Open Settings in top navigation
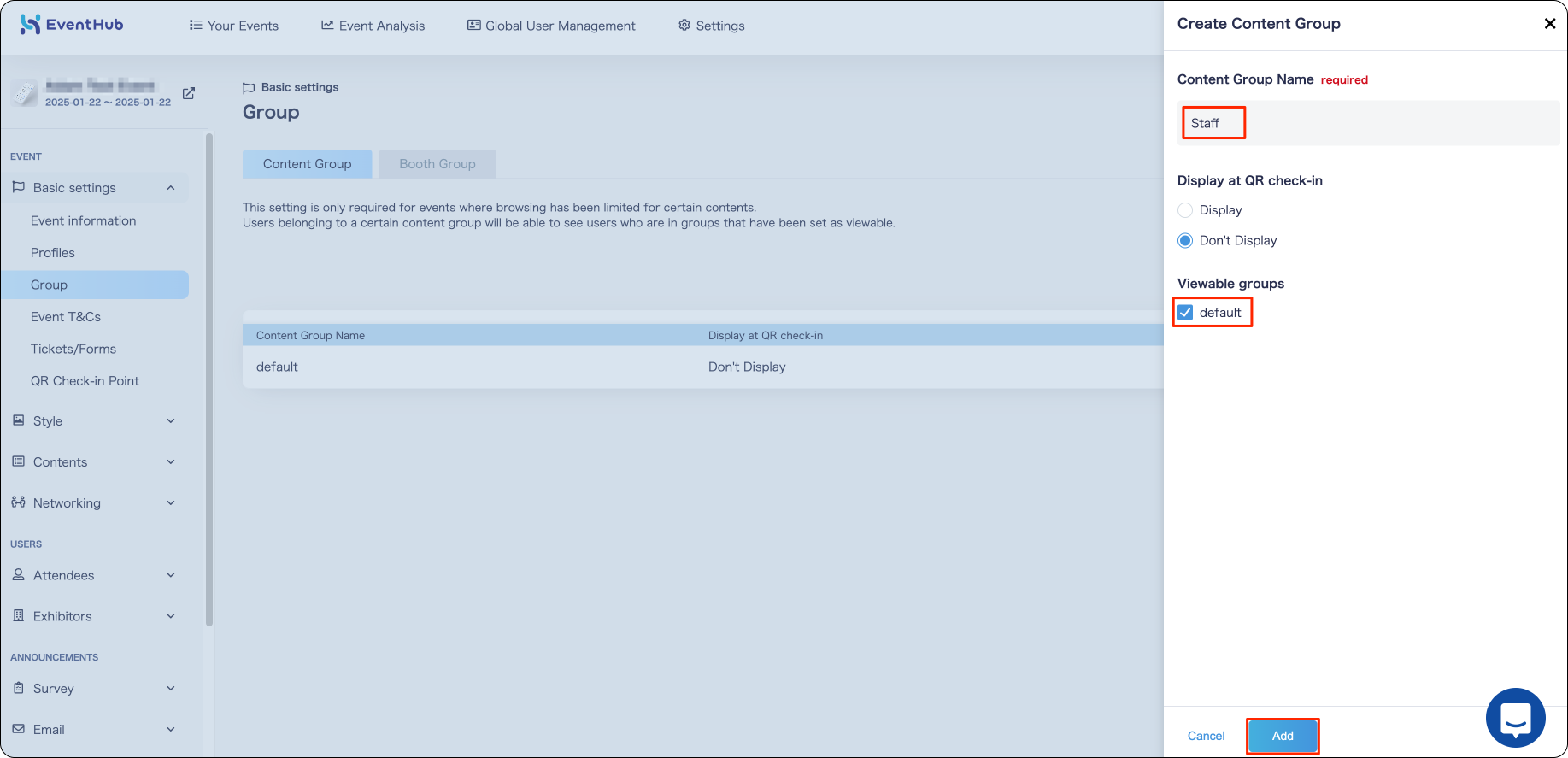1568x758 pixels. 711,26
